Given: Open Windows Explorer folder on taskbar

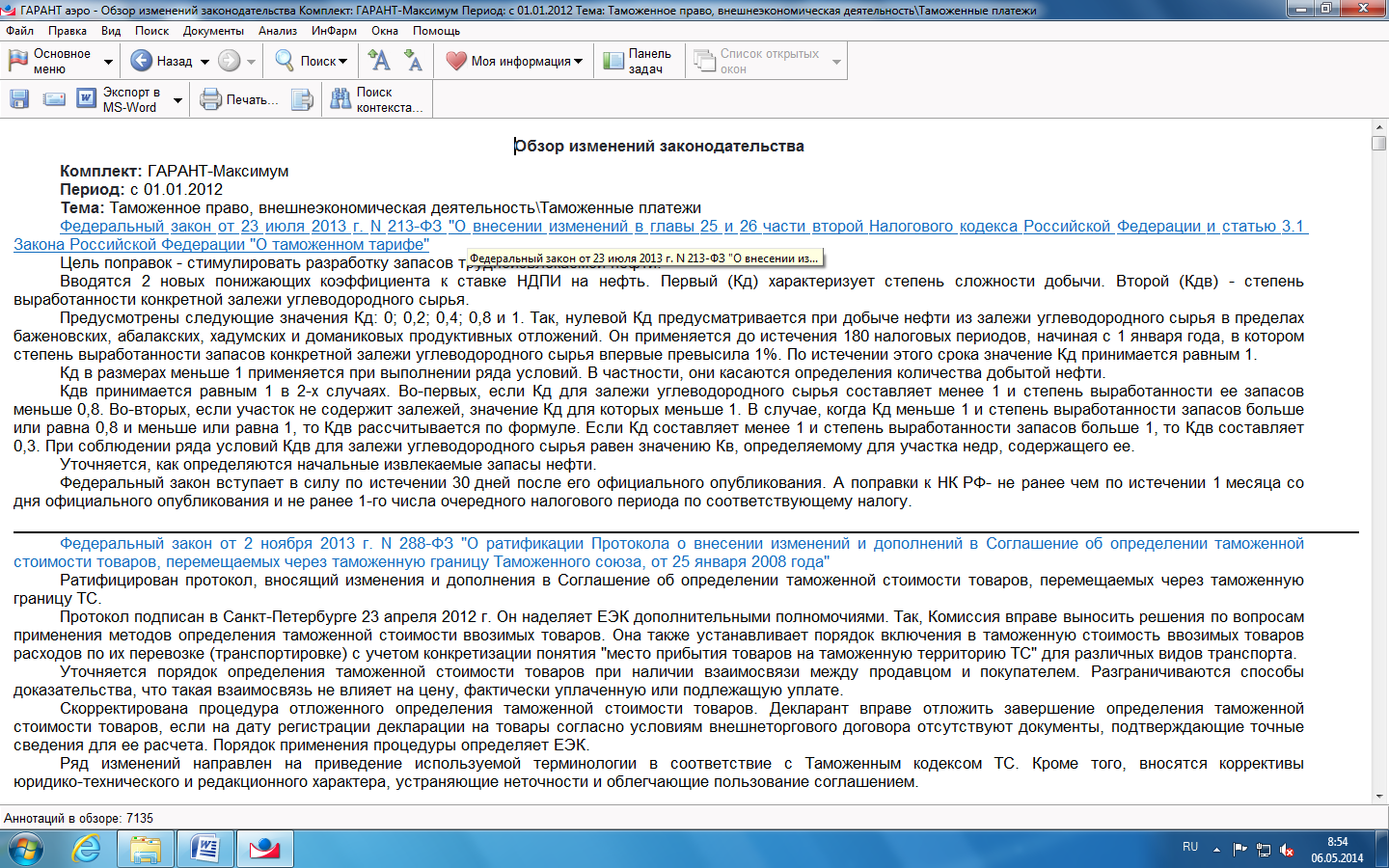Looking at the screenshot, I should pyautogui.click(x=146, y=850).
